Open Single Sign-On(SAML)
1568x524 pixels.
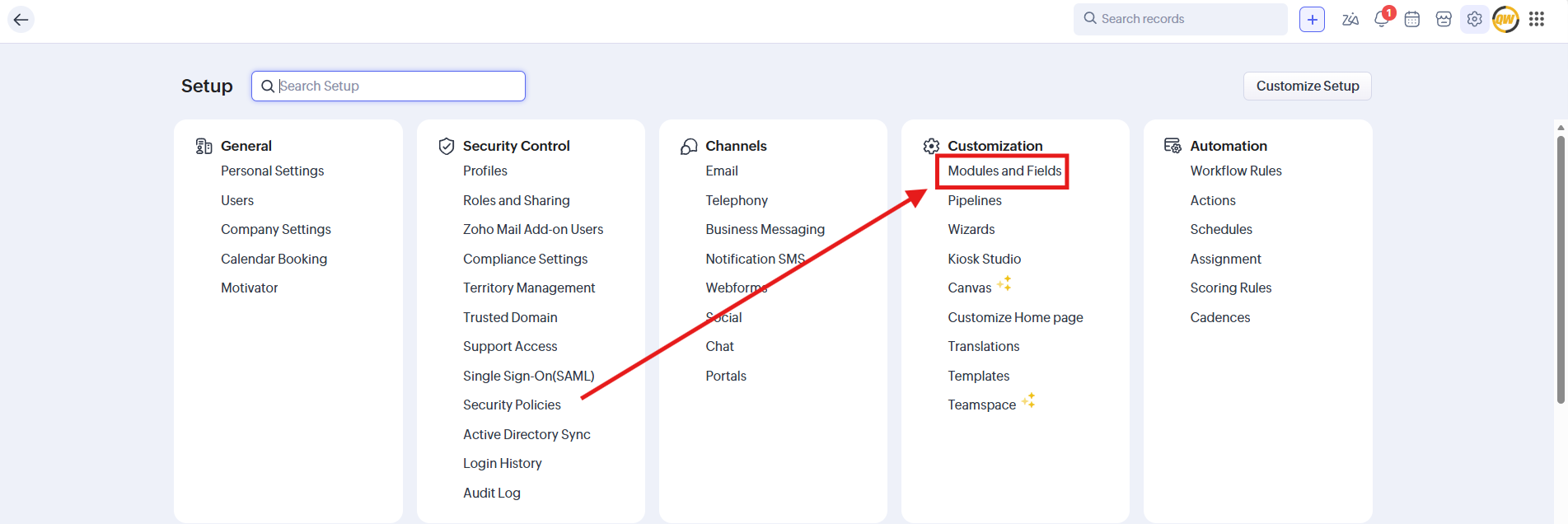529,376
